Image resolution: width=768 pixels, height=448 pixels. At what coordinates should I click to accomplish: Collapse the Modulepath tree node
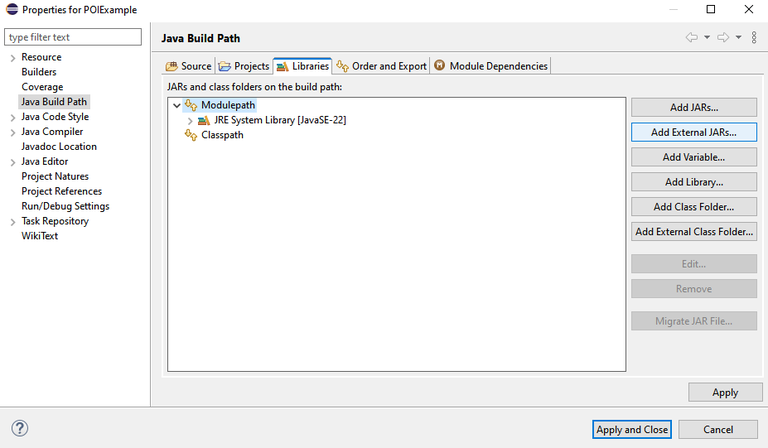177,105
